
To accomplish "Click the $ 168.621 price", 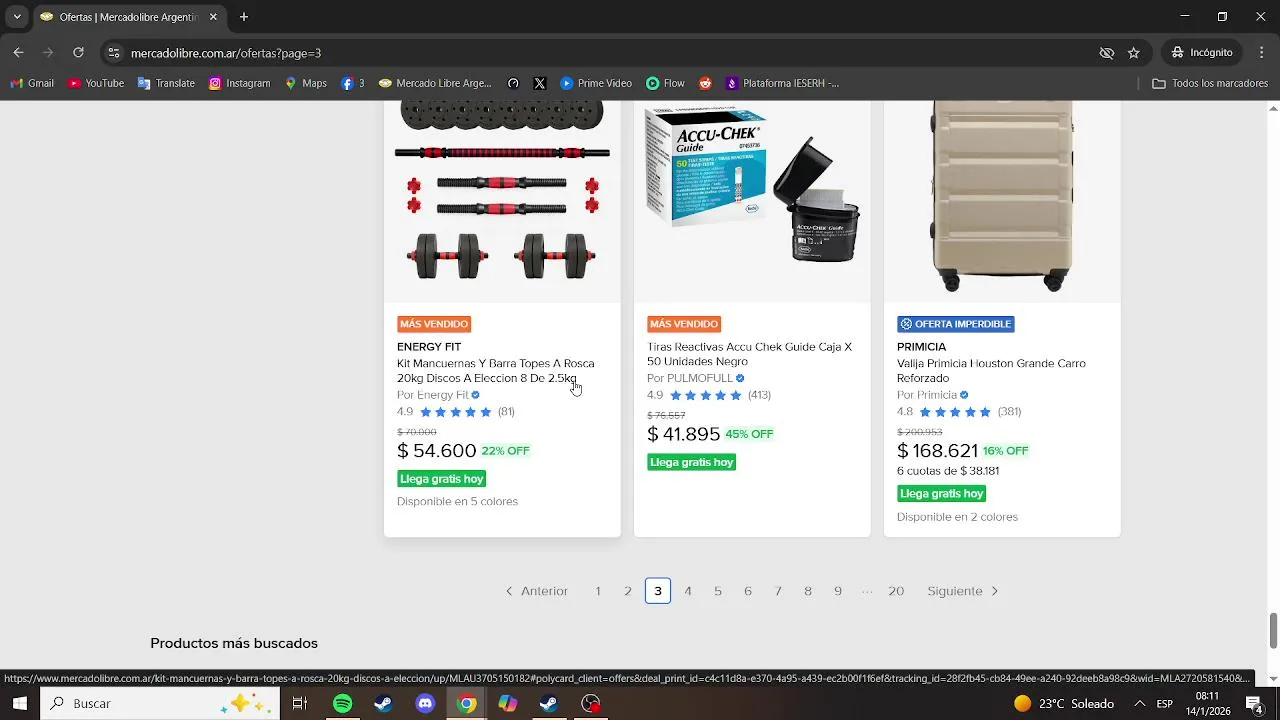I will pyautogui.click(x=937, y=451).
